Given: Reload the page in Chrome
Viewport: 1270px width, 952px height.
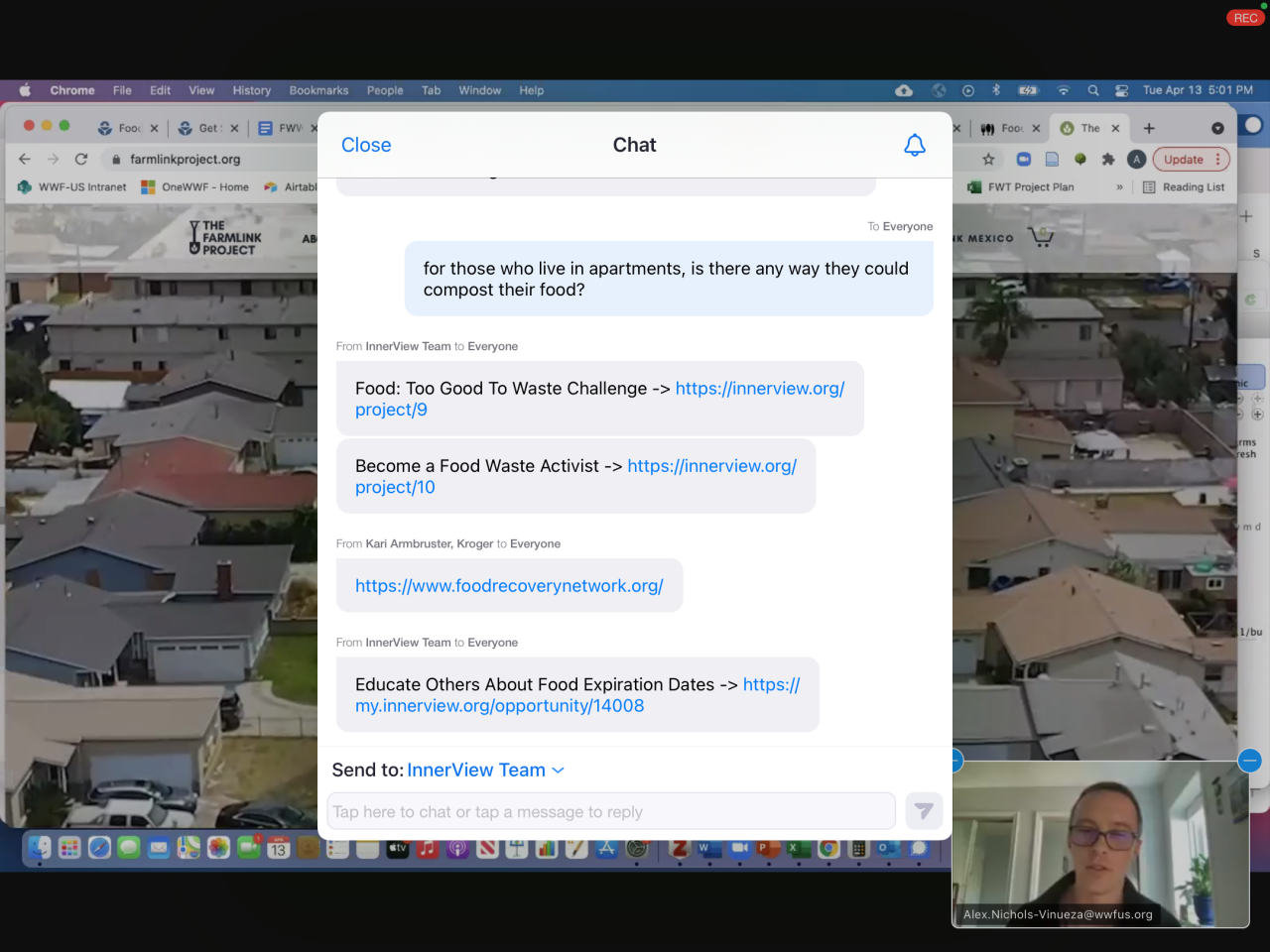Looking at the screenshot, I should tap(81, 159).
